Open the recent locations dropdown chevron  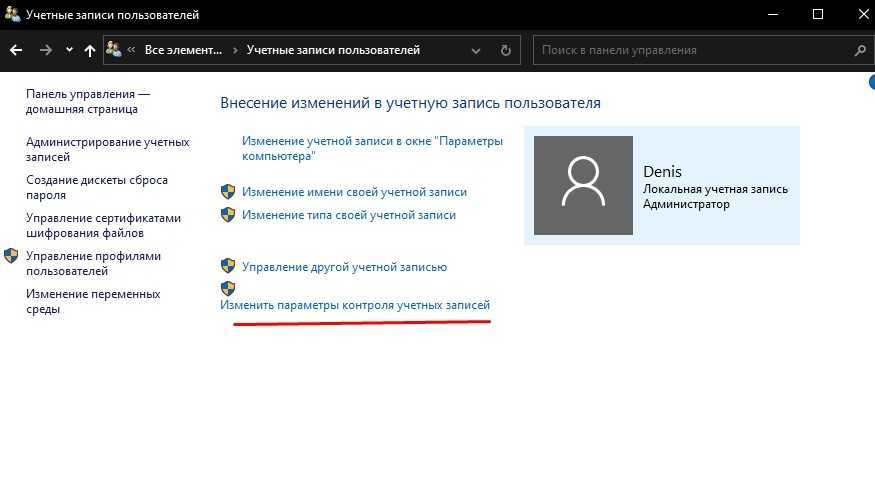pyautogui.click(x=69, y=50)
